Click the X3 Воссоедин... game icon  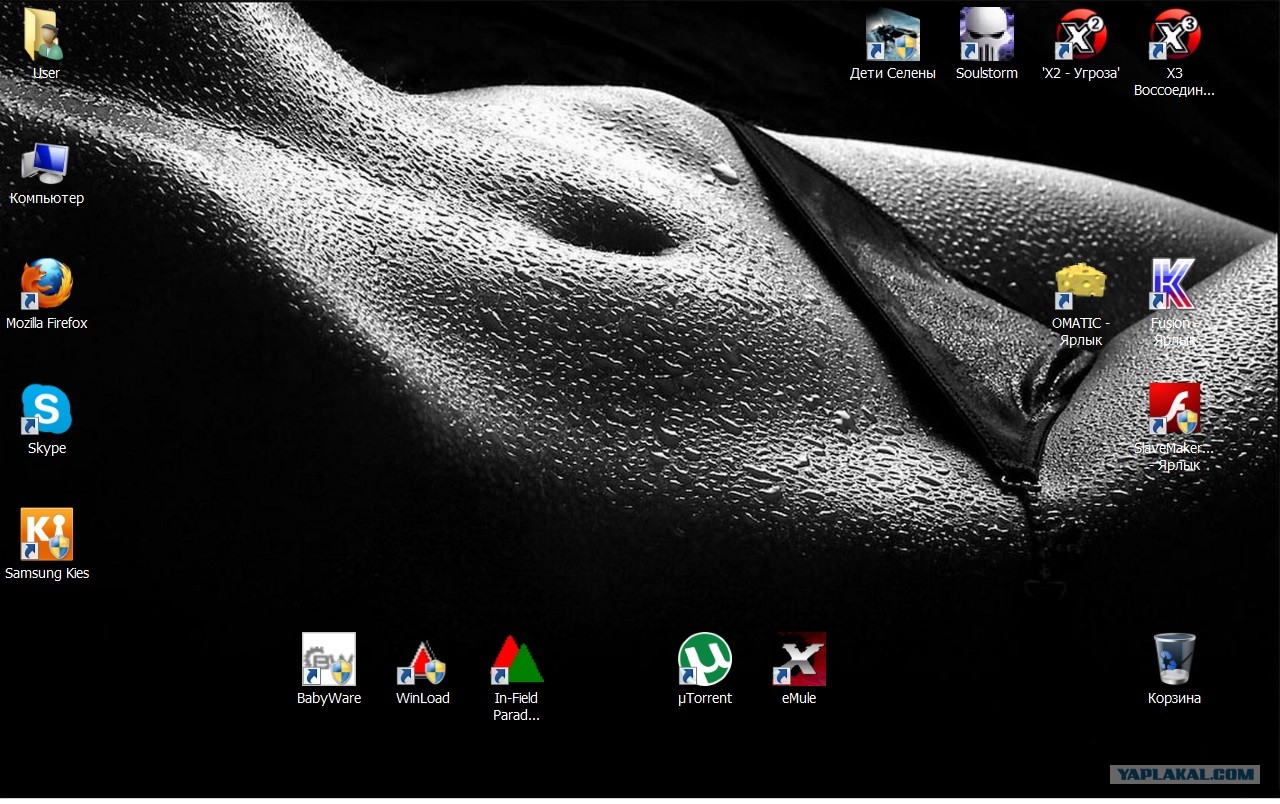click(x=1174, y=36)
